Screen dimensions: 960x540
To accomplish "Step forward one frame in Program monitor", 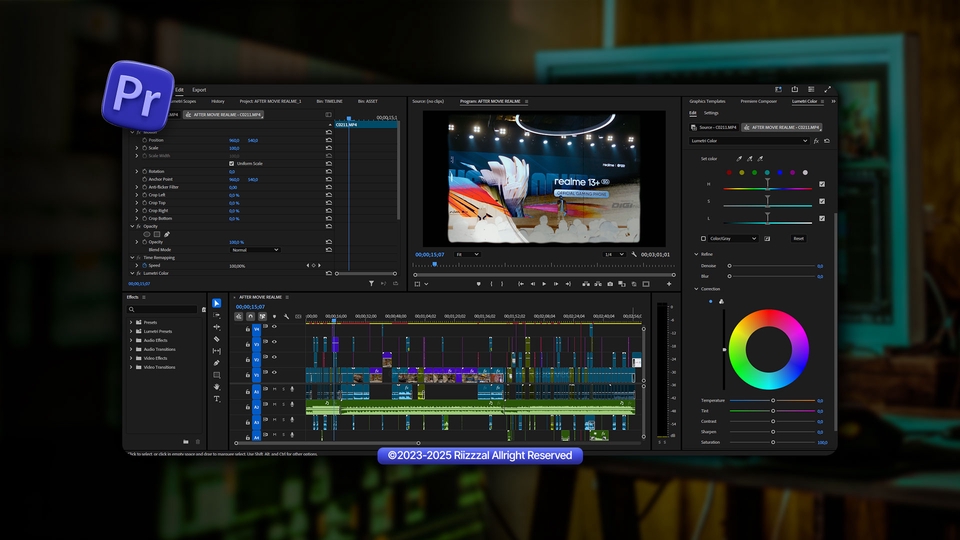I will tap(556, 284).
